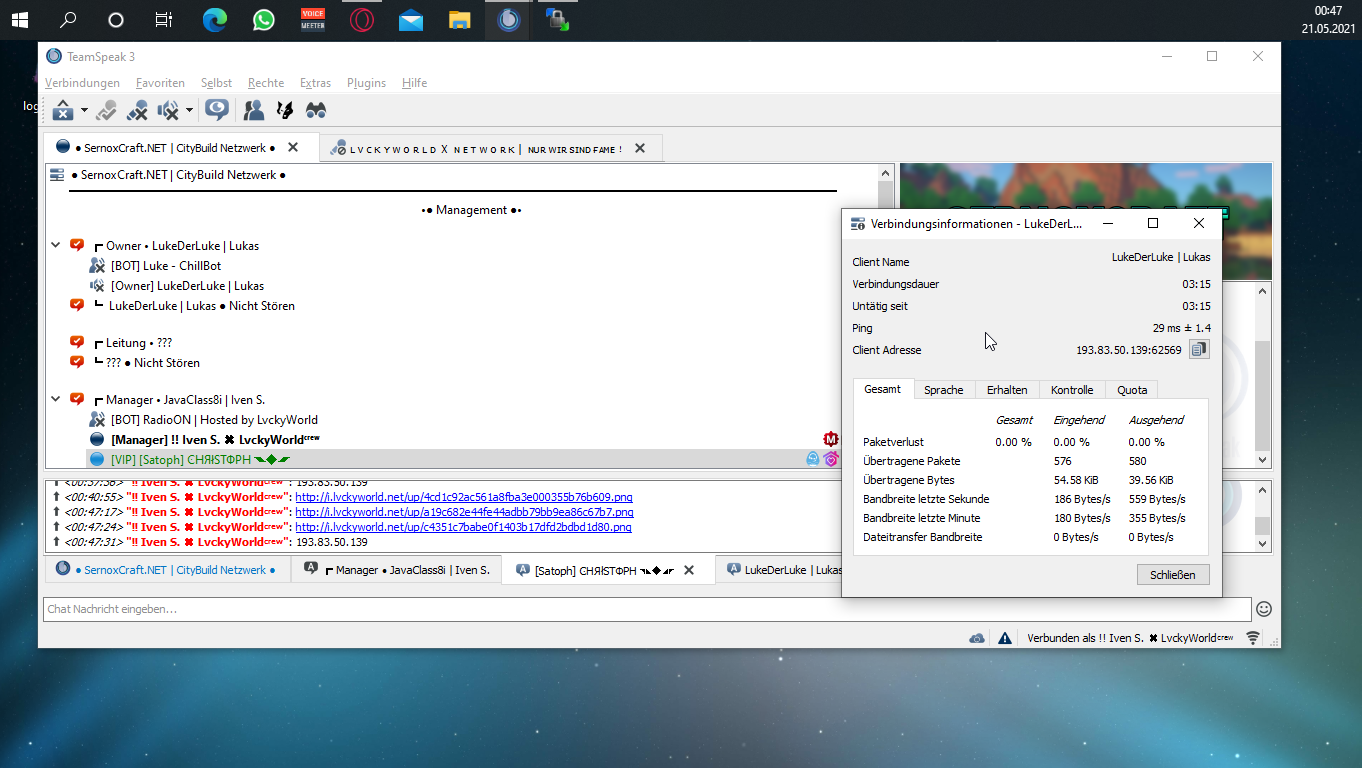
Task: Click the away status toolbar icon
Action: click(62, 110)
